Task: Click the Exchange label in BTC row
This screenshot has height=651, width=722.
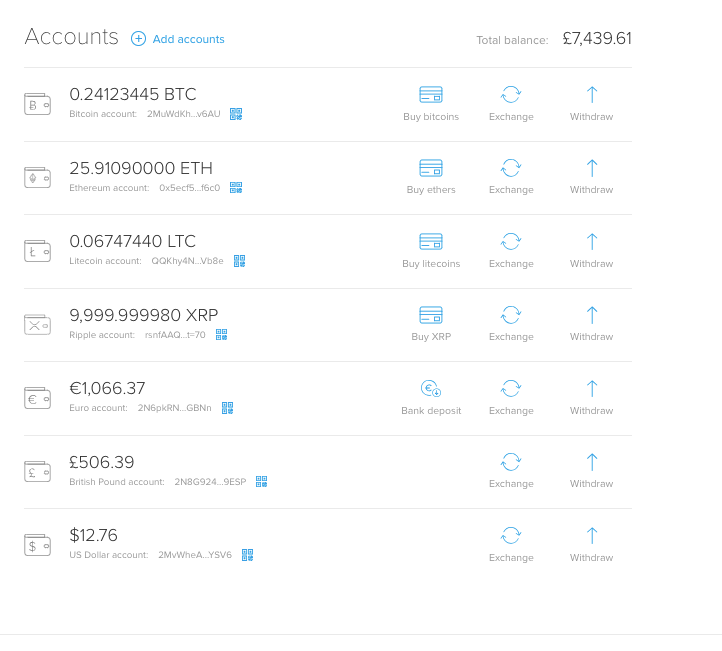Action: point(511,117)
